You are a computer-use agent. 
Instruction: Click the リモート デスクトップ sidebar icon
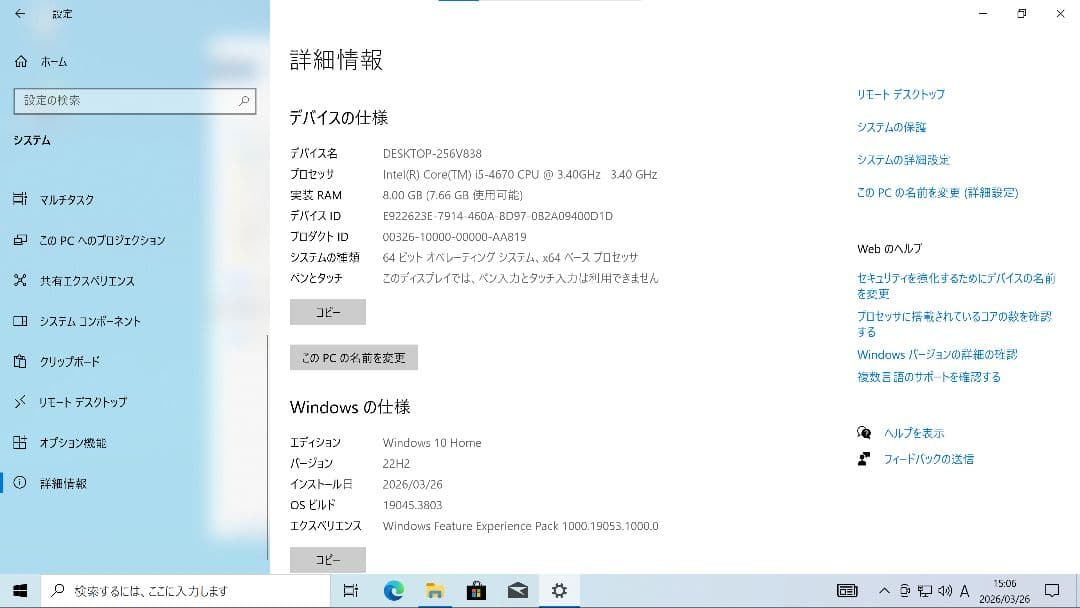[20, 401]
